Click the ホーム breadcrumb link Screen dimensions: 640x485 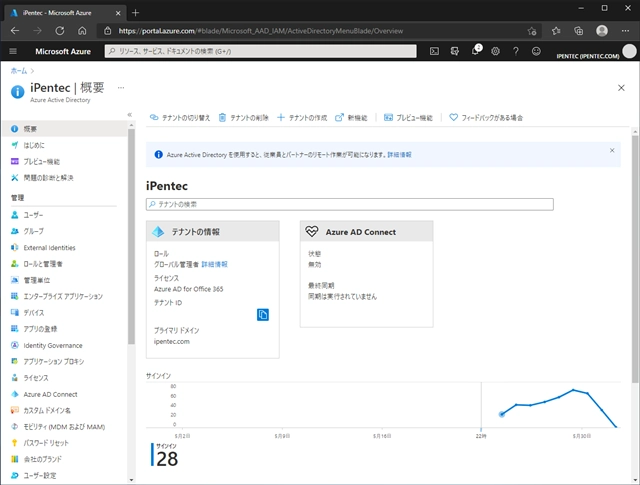tap(19, 71)
